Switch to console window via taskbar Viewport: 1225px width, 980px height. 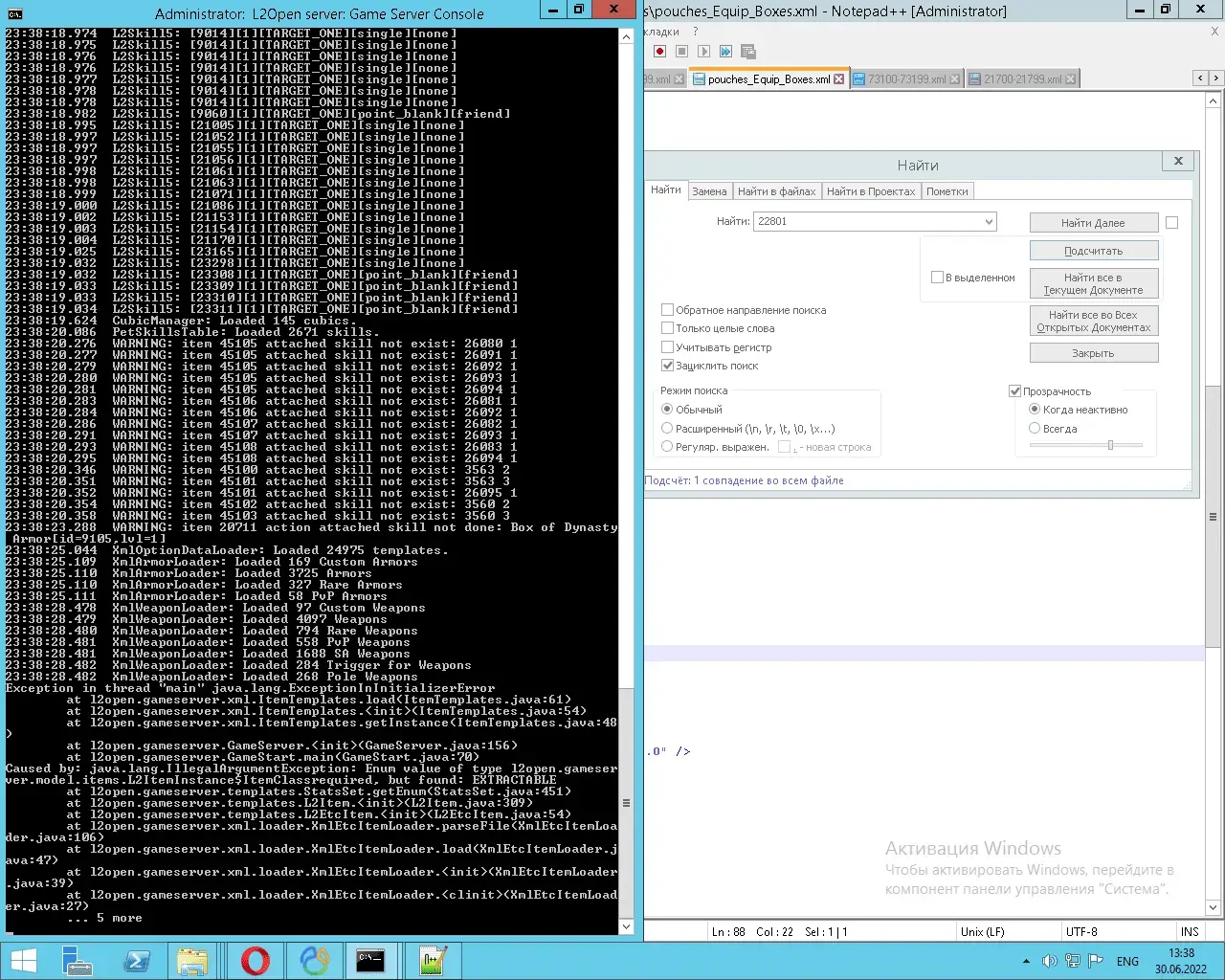[x=370, y=961]
